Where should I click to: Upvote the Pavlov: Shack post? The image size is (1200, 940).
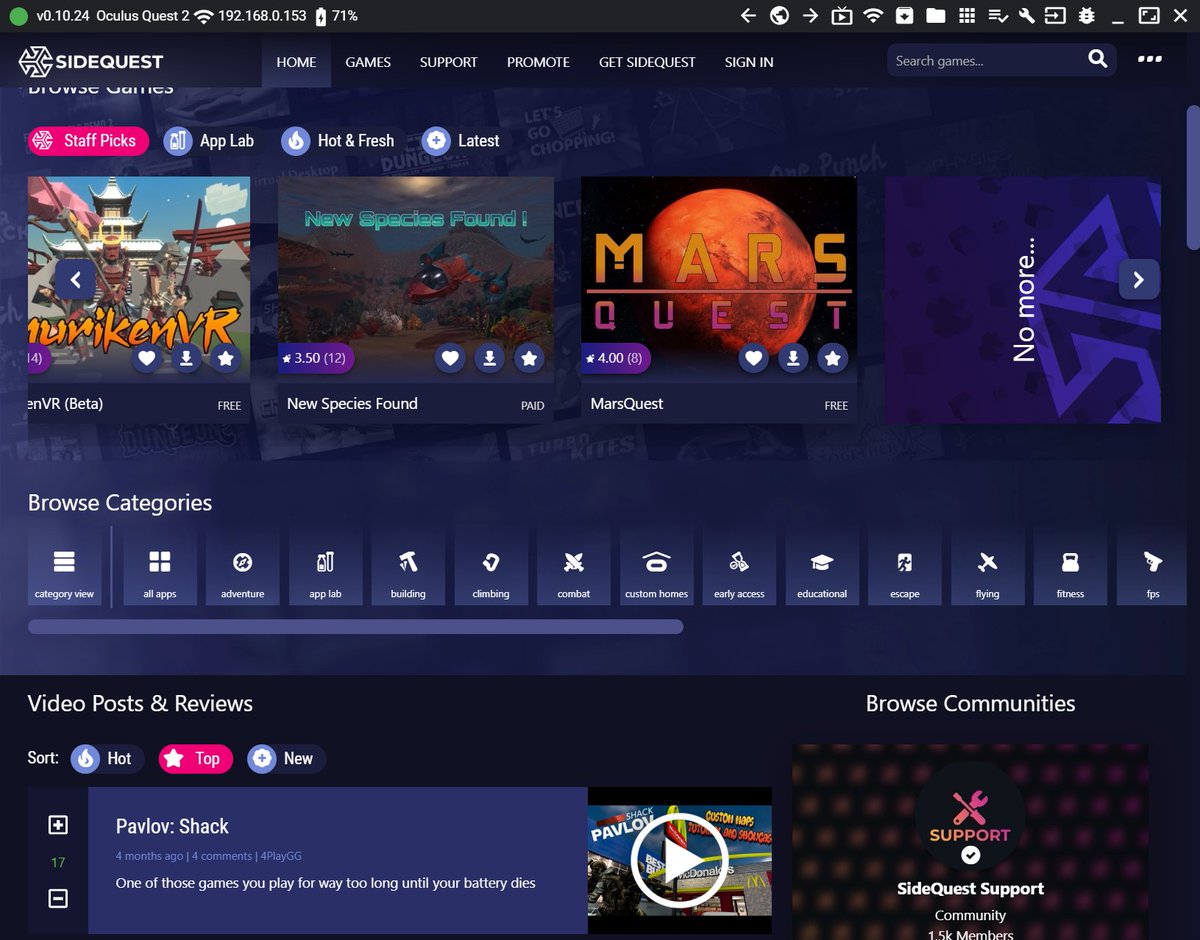(58, 825)
